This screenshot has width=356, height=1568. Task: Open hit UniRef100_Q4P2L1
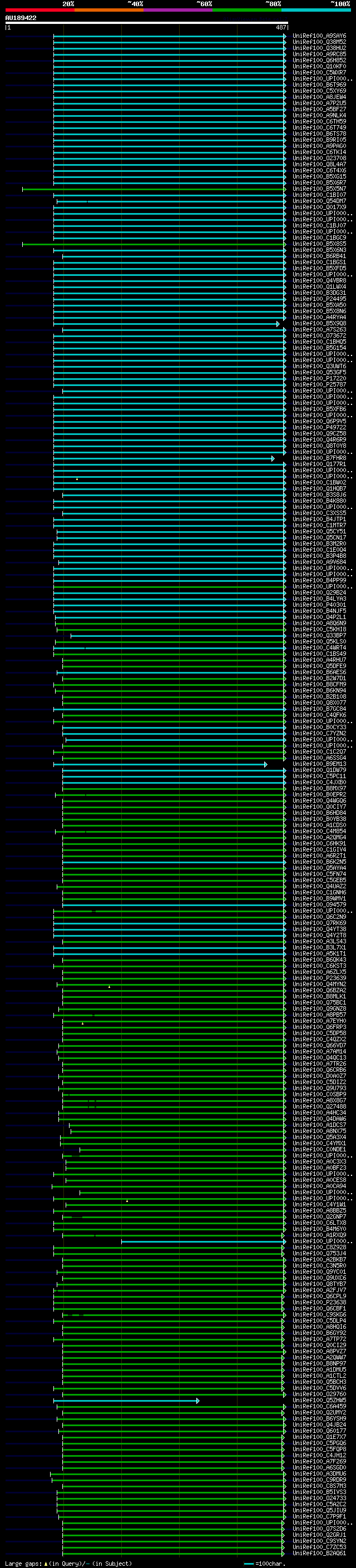tap(319, 617)
